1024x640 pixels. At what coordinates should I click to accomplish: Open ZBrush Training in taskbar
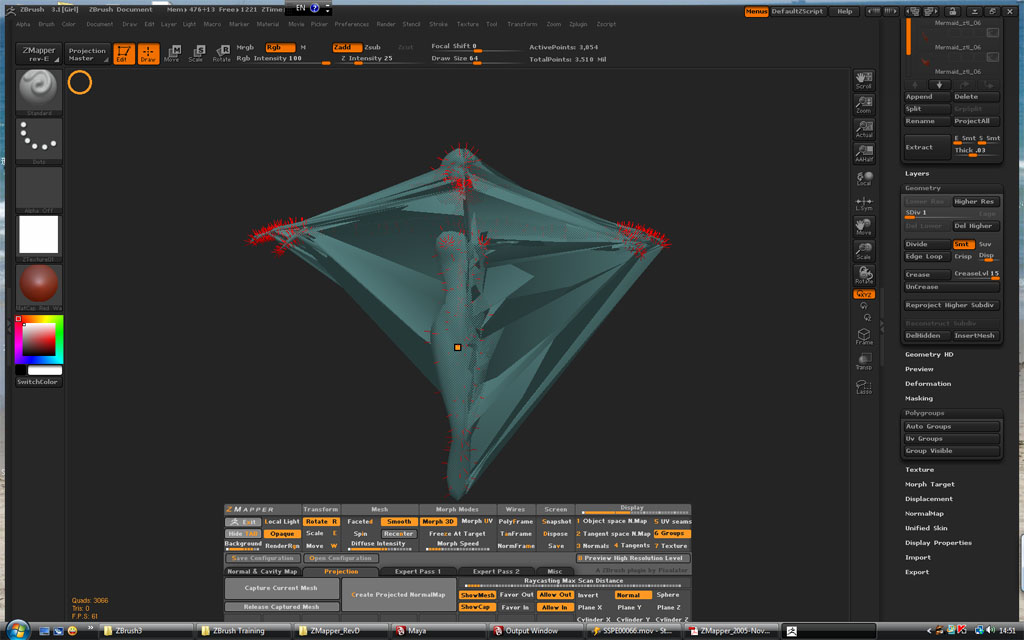244,631
